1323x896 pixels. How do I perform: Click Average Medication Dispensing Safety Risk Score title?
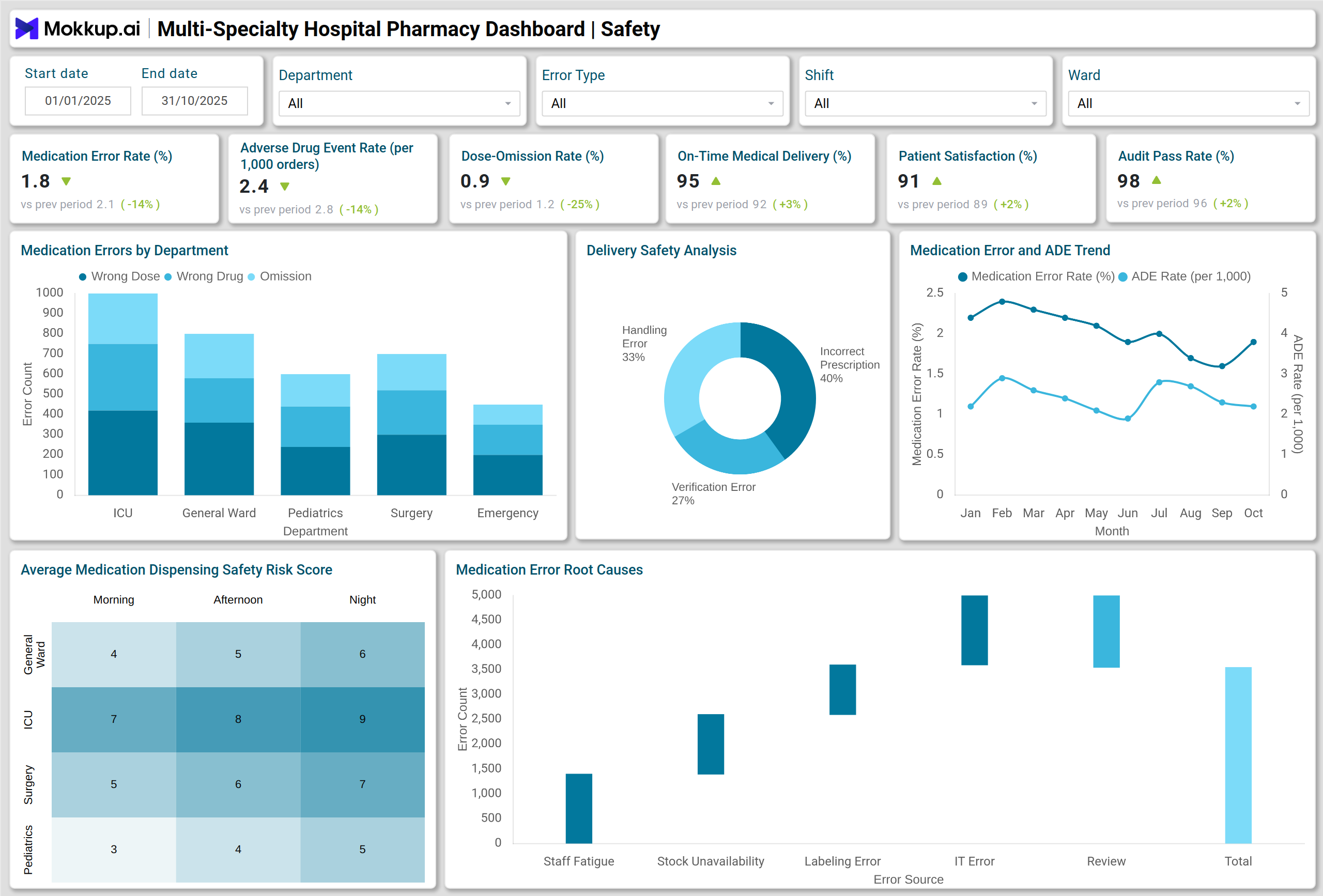pos(176,570)
